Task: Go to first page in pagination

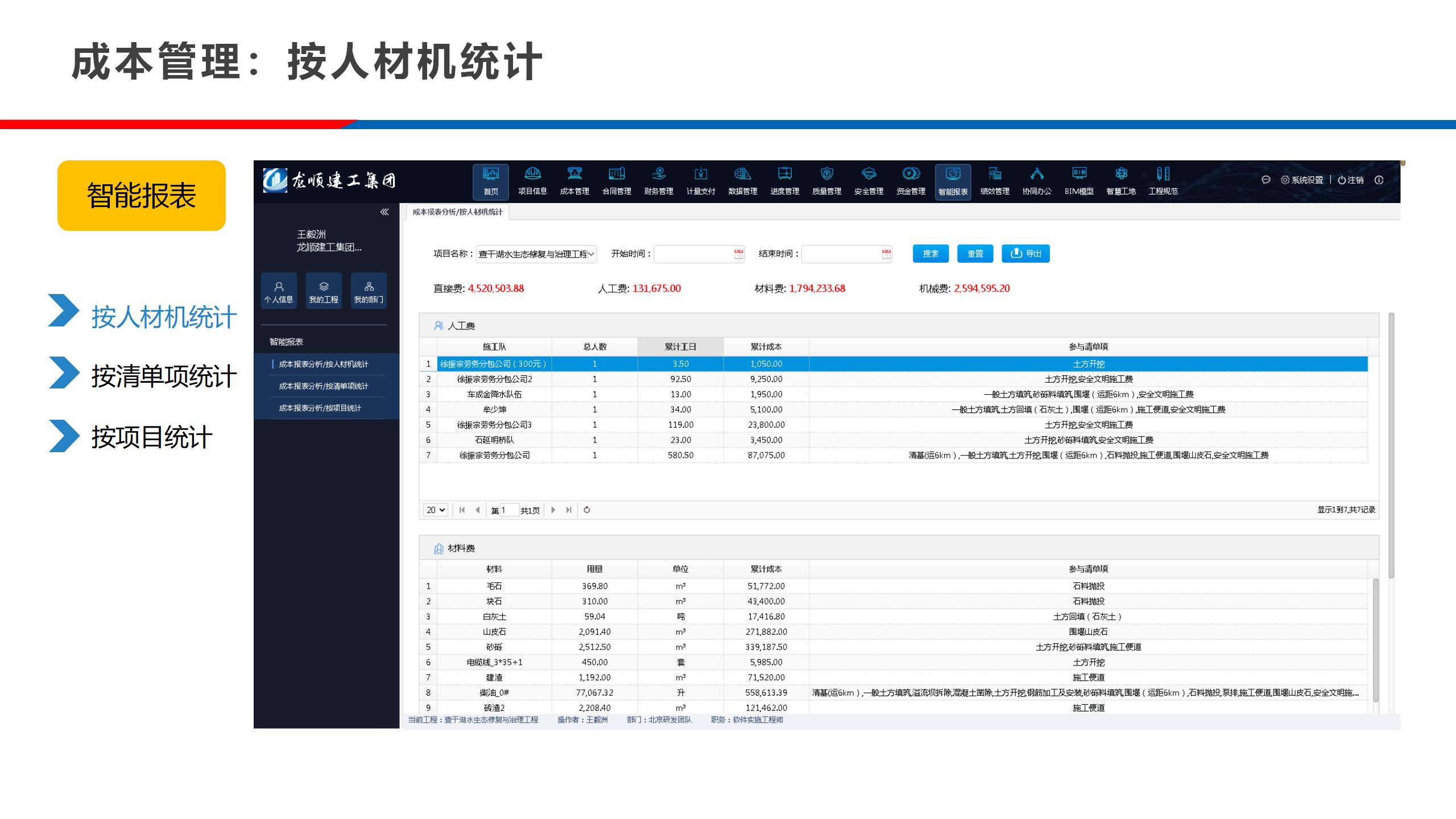Action: (x=462, y=510)
